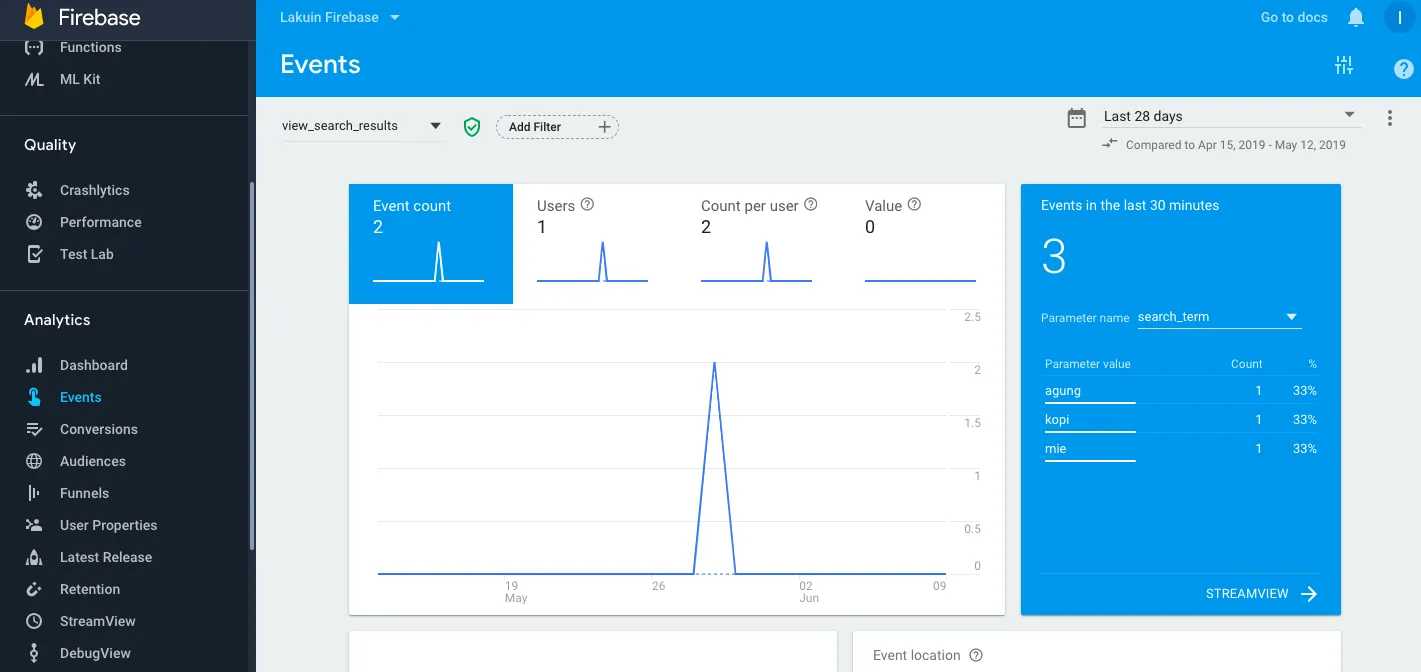Viewport: 1421px width, 672px height.
Task: Open Crashlytics in the sidebar
Action: pyautogui.click(x=95, y=190)
